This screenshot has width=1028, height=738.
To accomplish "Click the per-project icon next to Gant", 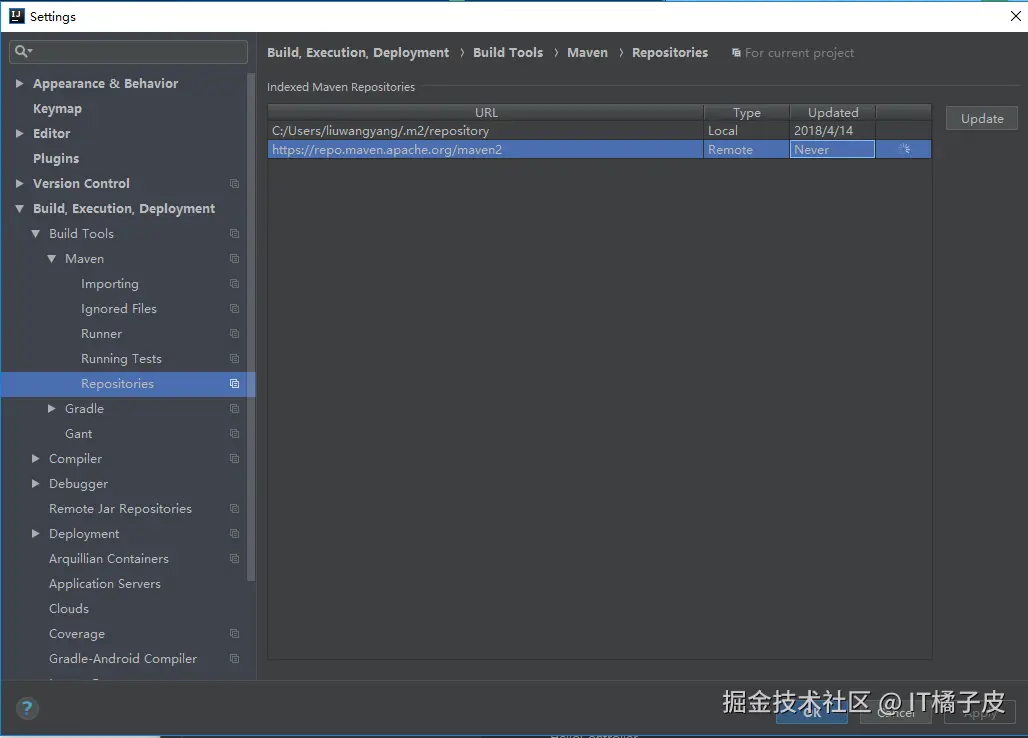I will click(x=235, y=434).
